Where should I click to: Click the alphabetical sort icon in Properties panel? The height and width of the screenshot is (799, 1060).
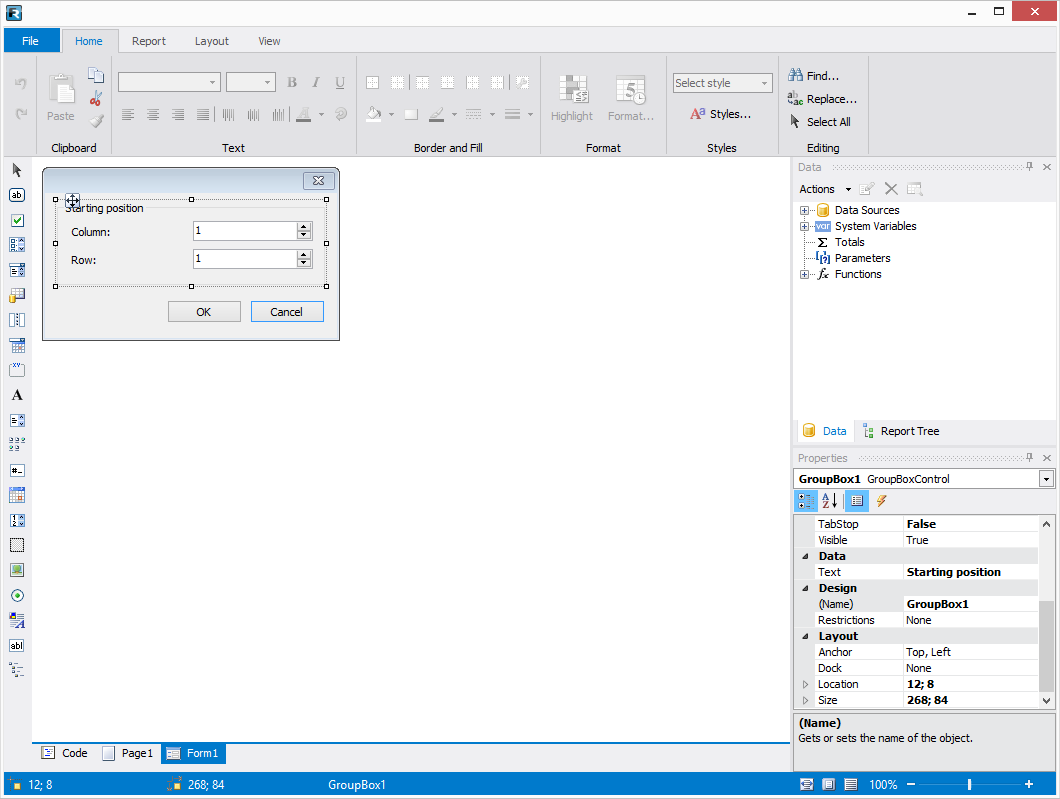(830, 500)
